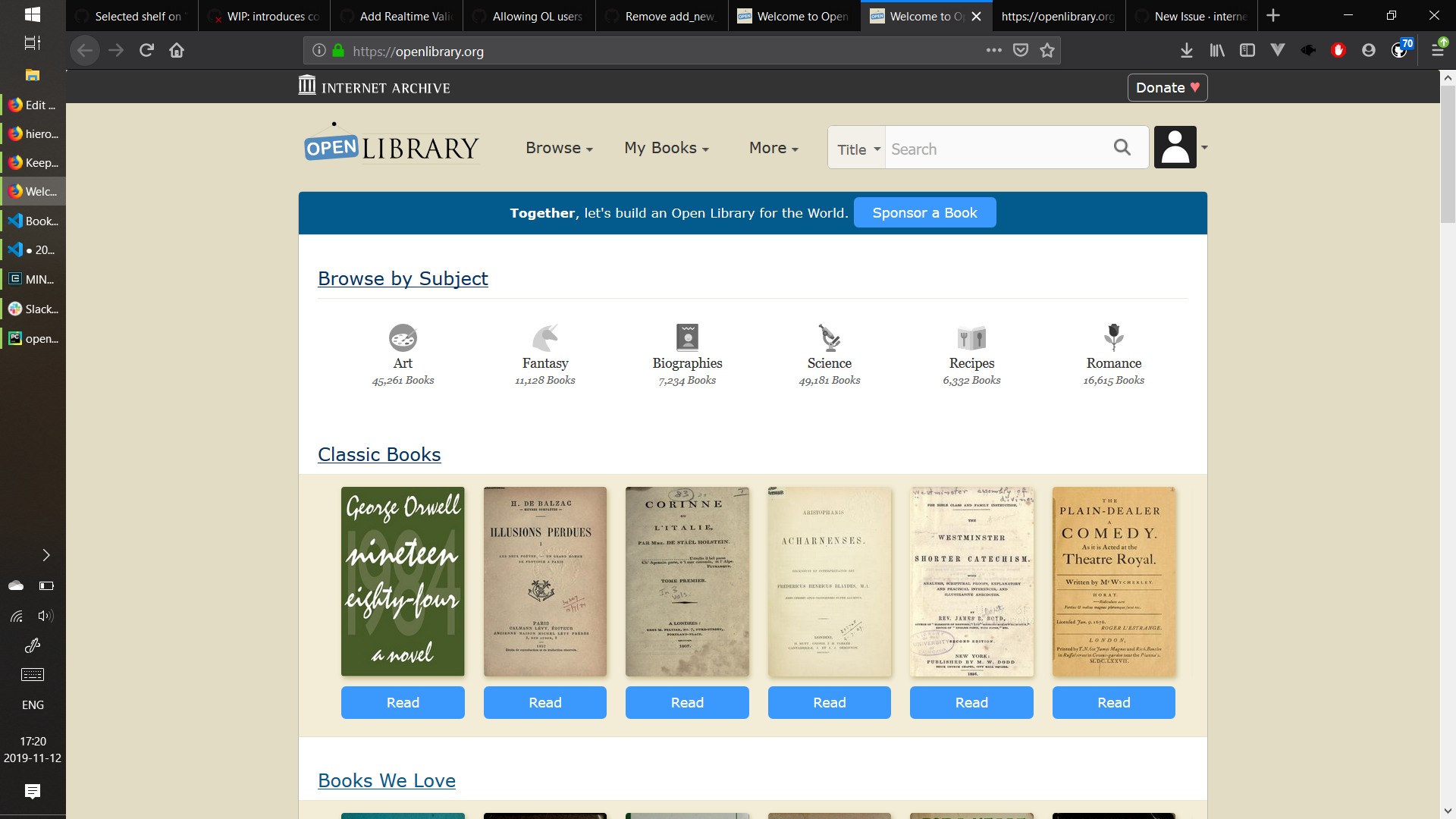
Task: Open Windows Task View
Action: 33,43
